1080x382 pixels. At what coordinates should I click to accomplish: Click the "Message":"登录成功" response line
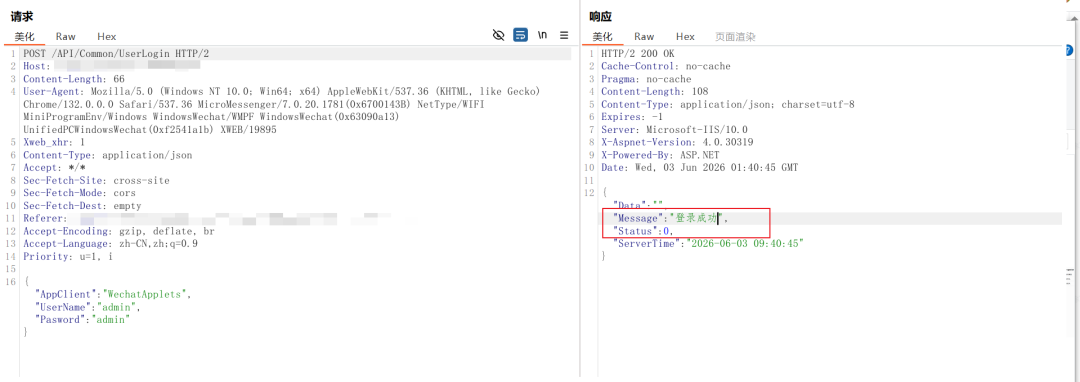coord(670,218)
